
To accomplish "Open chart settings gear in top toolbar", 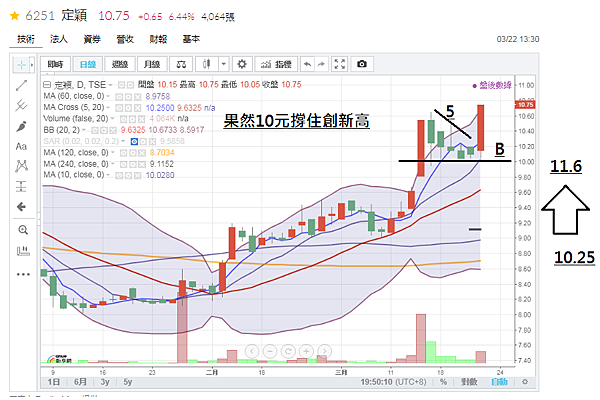I will point(242,64).
